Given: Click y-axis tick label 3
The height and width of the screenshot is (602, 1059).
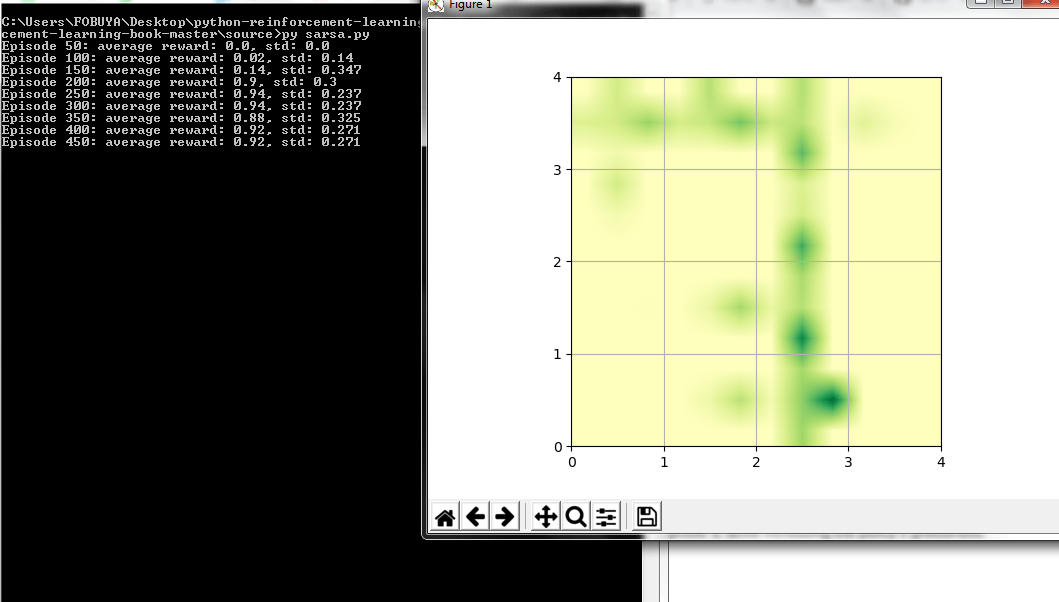Looking at the screenshot, I should pyautogui.click(x=557, y=170).
